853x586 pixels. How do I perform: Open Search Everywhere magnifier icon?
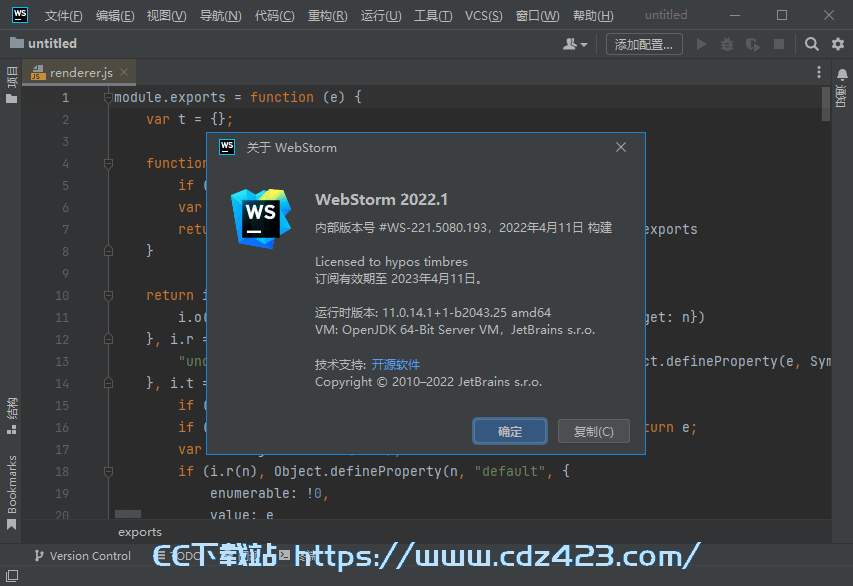[812, 44]
